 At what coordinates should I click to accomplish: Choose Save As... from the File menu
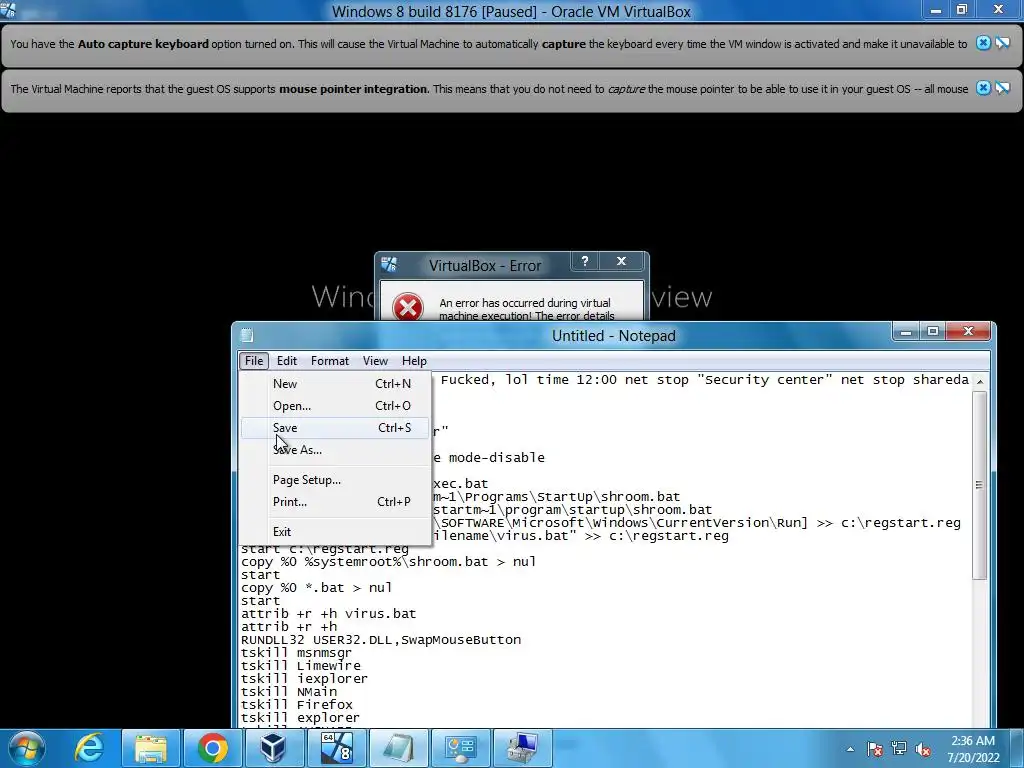click(x=335, y=450)
